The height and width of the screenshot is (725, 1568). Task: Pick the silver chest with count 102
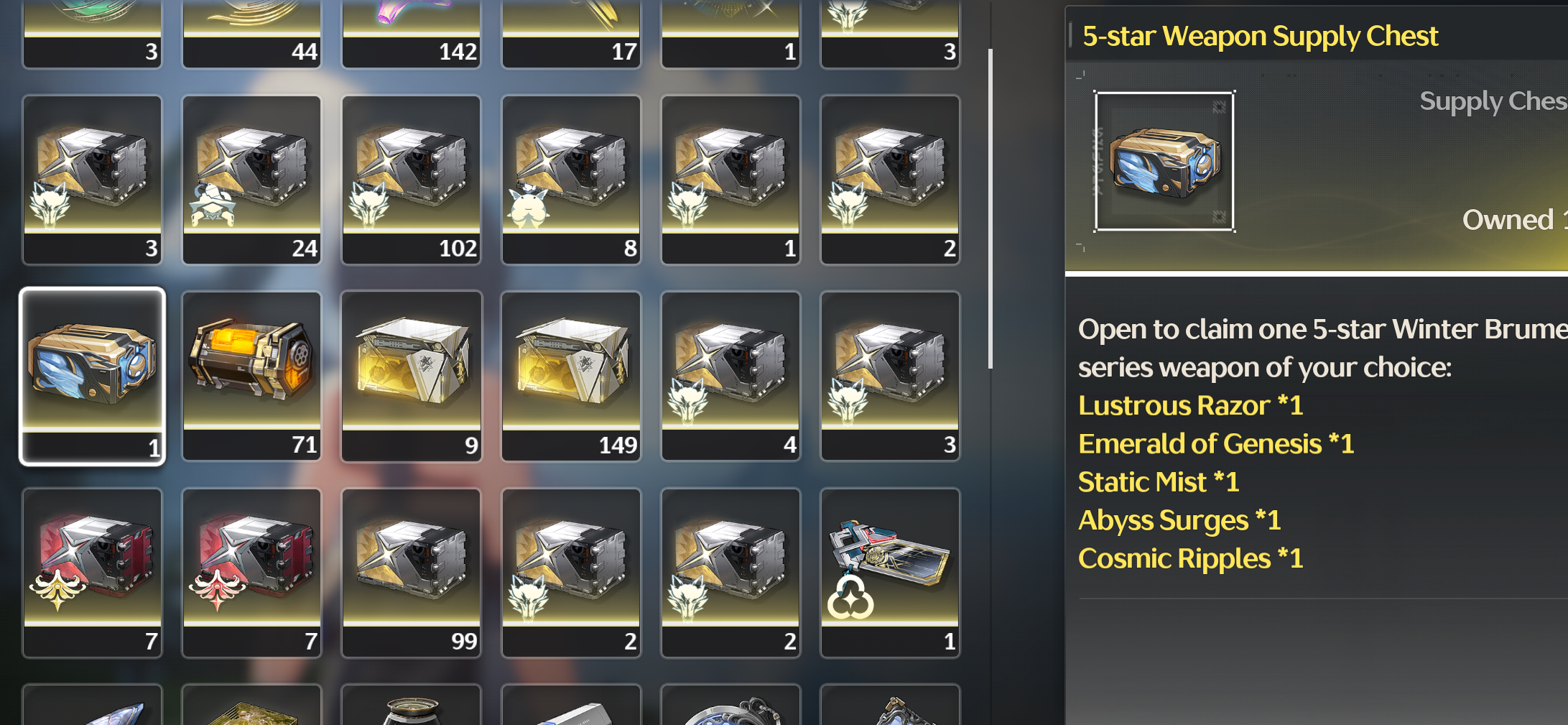point(411,180)
